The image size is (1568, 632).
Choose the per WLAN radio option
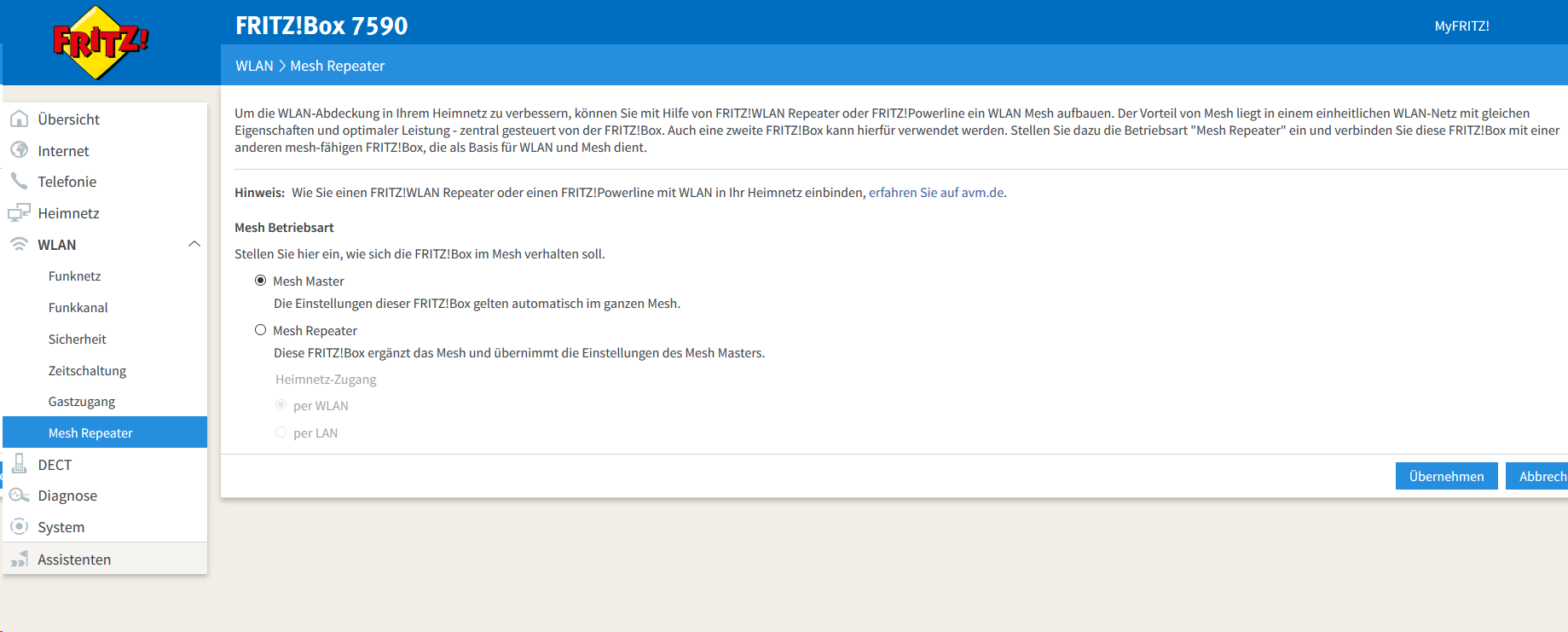pyautogui.click(x=281, y=405)
